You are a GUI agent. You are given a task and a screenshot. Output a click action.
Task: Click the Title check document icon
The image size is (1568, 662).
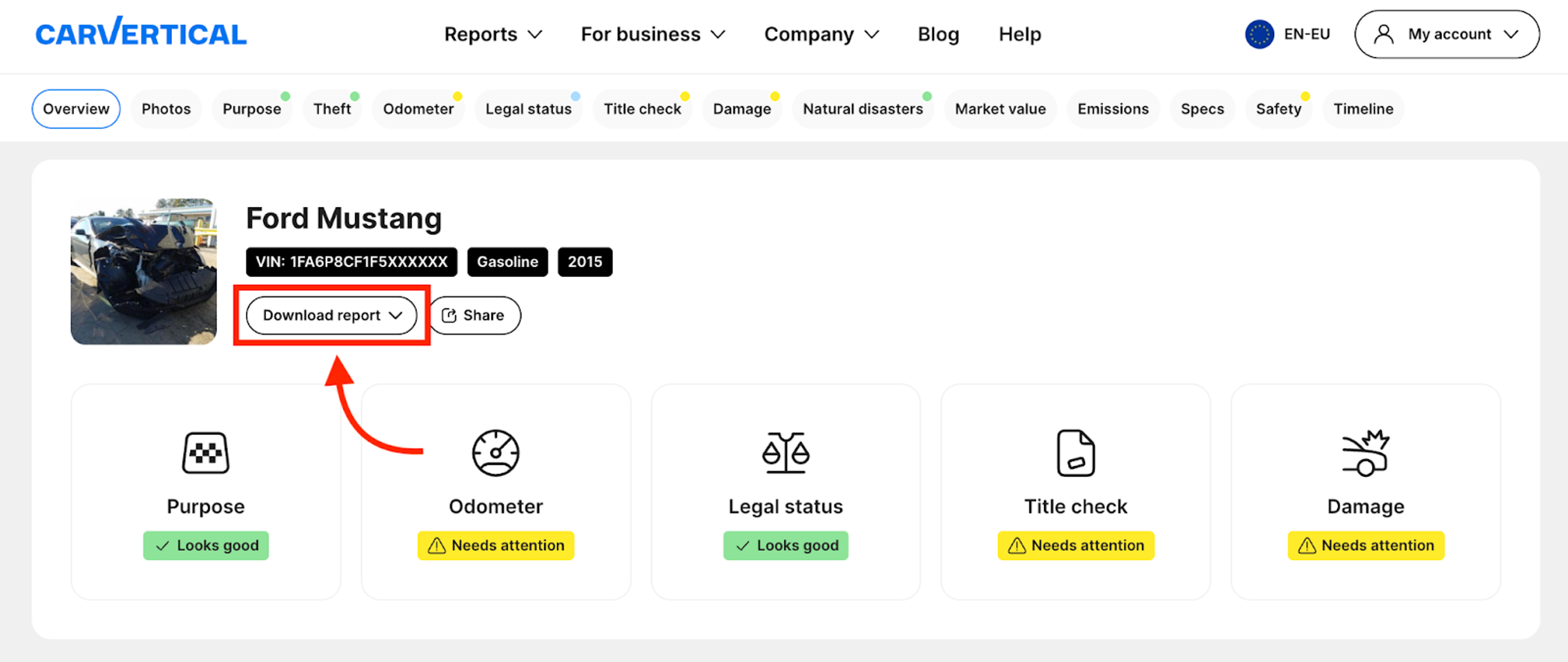[x=1075, y=453]
